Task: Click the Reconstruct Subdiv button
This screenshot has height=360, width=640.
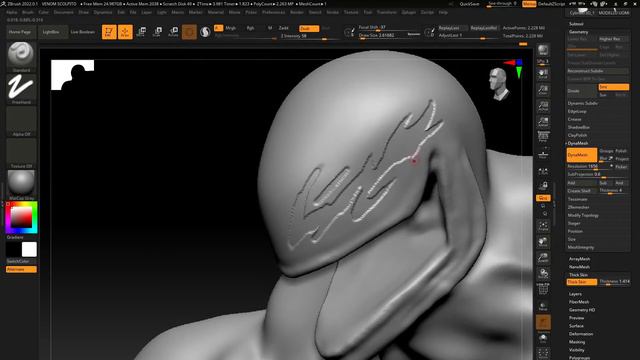Action: (598, 71)
